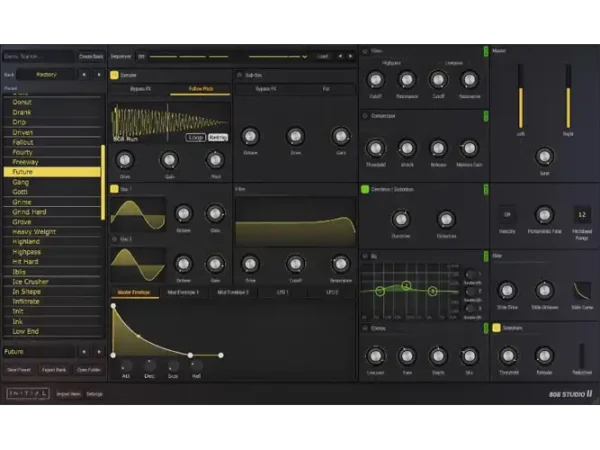Screen dimensions: 600x450
Task: Toggle the Osc 2 power button
Action: pyautogui.click(x=114, y=239)
